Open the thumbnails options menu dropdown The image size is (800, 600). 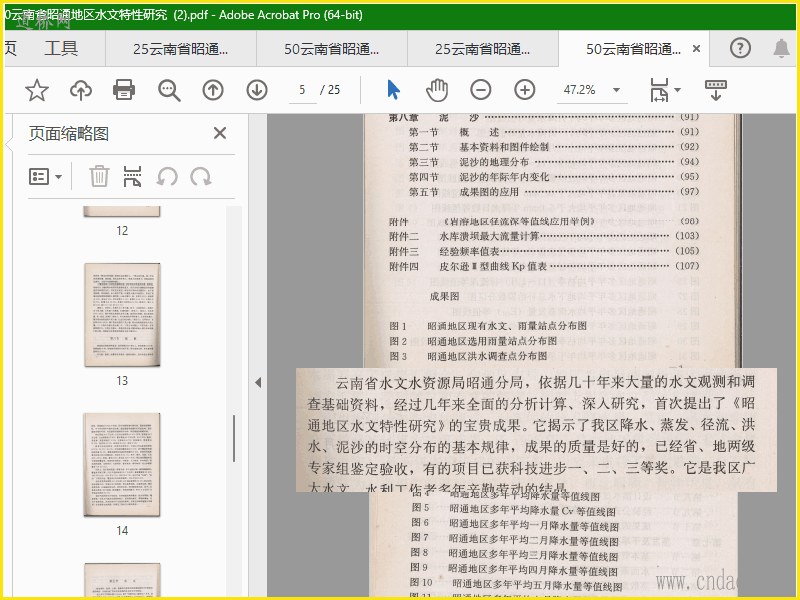tap(45, 177)
